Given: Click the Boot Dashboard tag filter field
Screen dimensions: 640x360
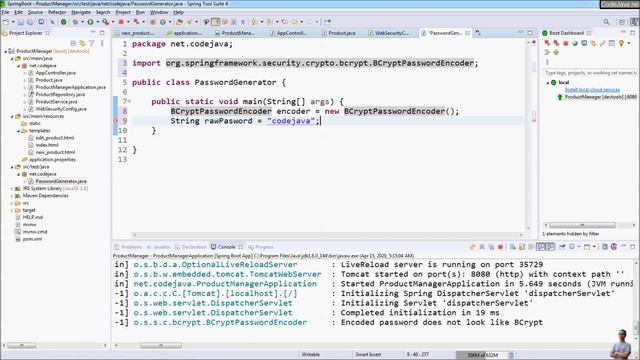Looking at the screenshot, I should 590,73.
